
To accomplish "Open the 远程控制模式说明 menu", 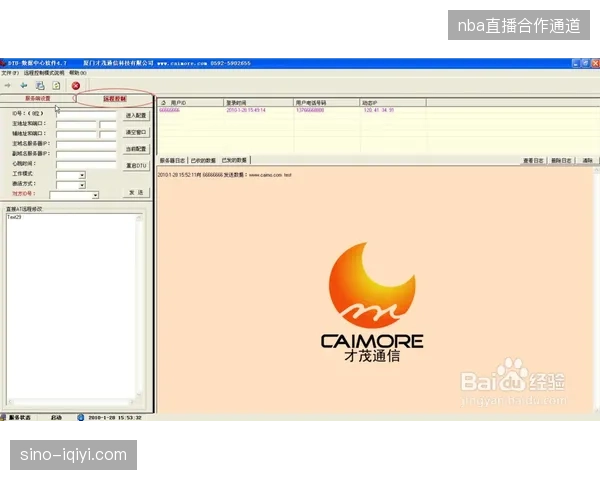I will 44,73.
